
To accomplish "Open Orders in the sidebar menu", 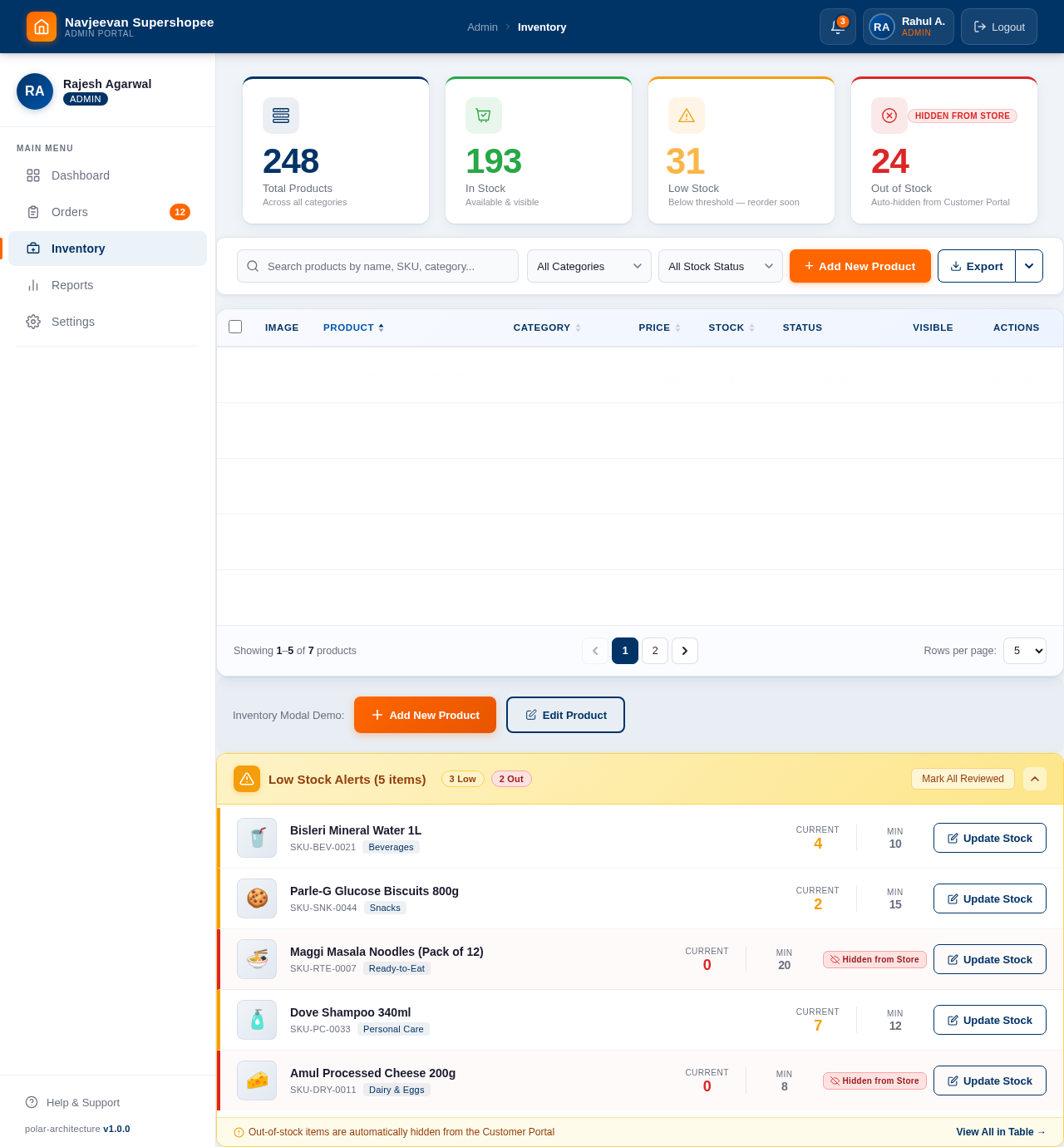I will [x=70, y=212].
